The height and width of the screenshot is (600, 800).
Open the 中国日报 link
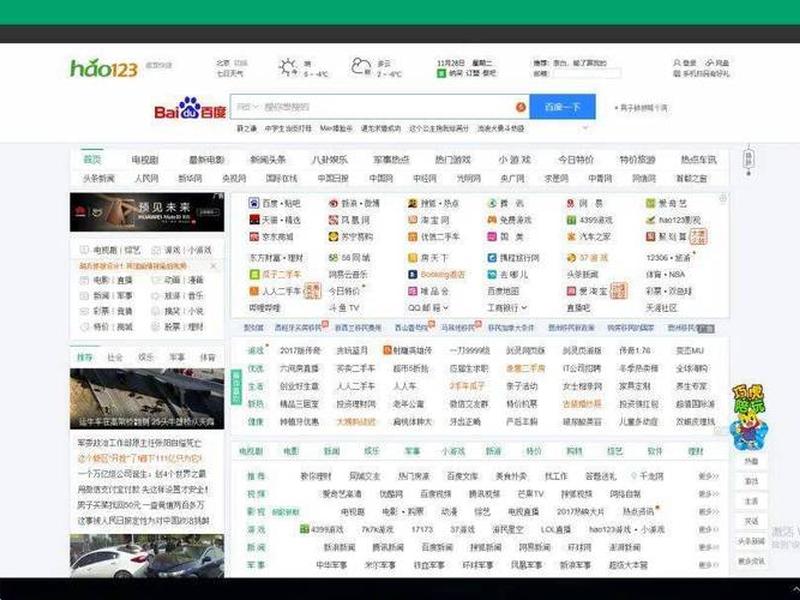(x=333, y=178)
